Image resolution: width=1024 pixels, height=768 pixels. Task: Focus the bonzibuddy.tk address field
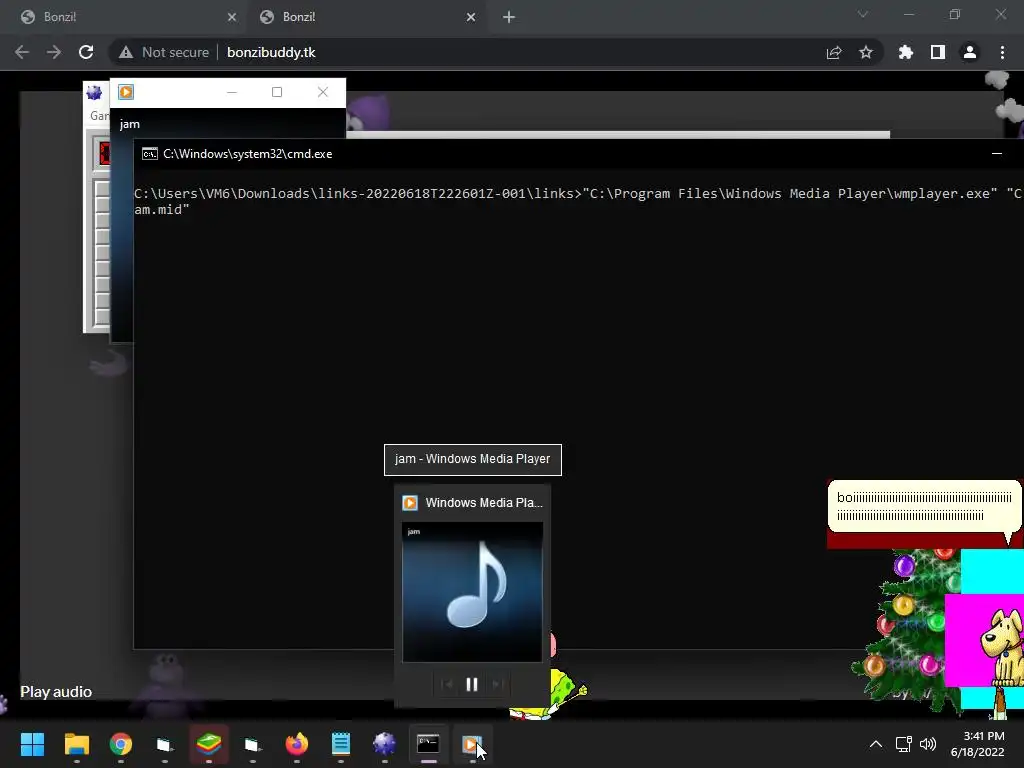pos(271,52)
